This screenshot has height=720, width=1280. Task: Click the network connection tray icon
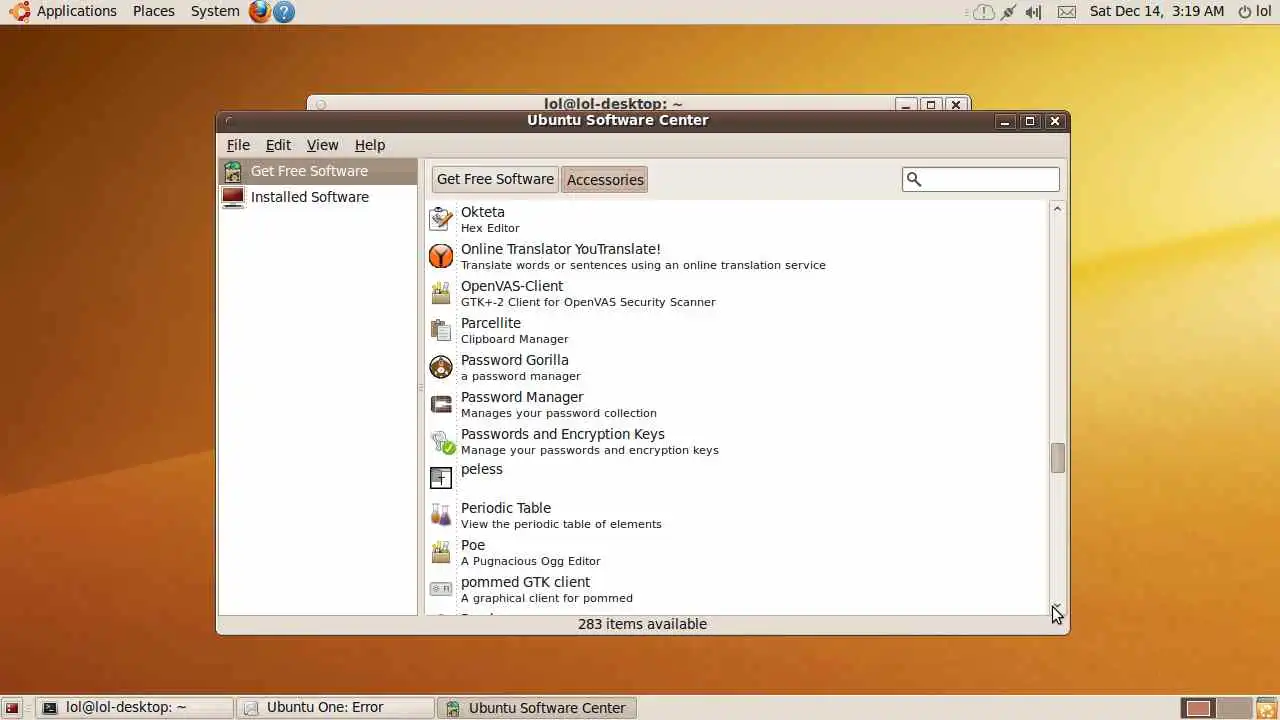pos(1009,12)
